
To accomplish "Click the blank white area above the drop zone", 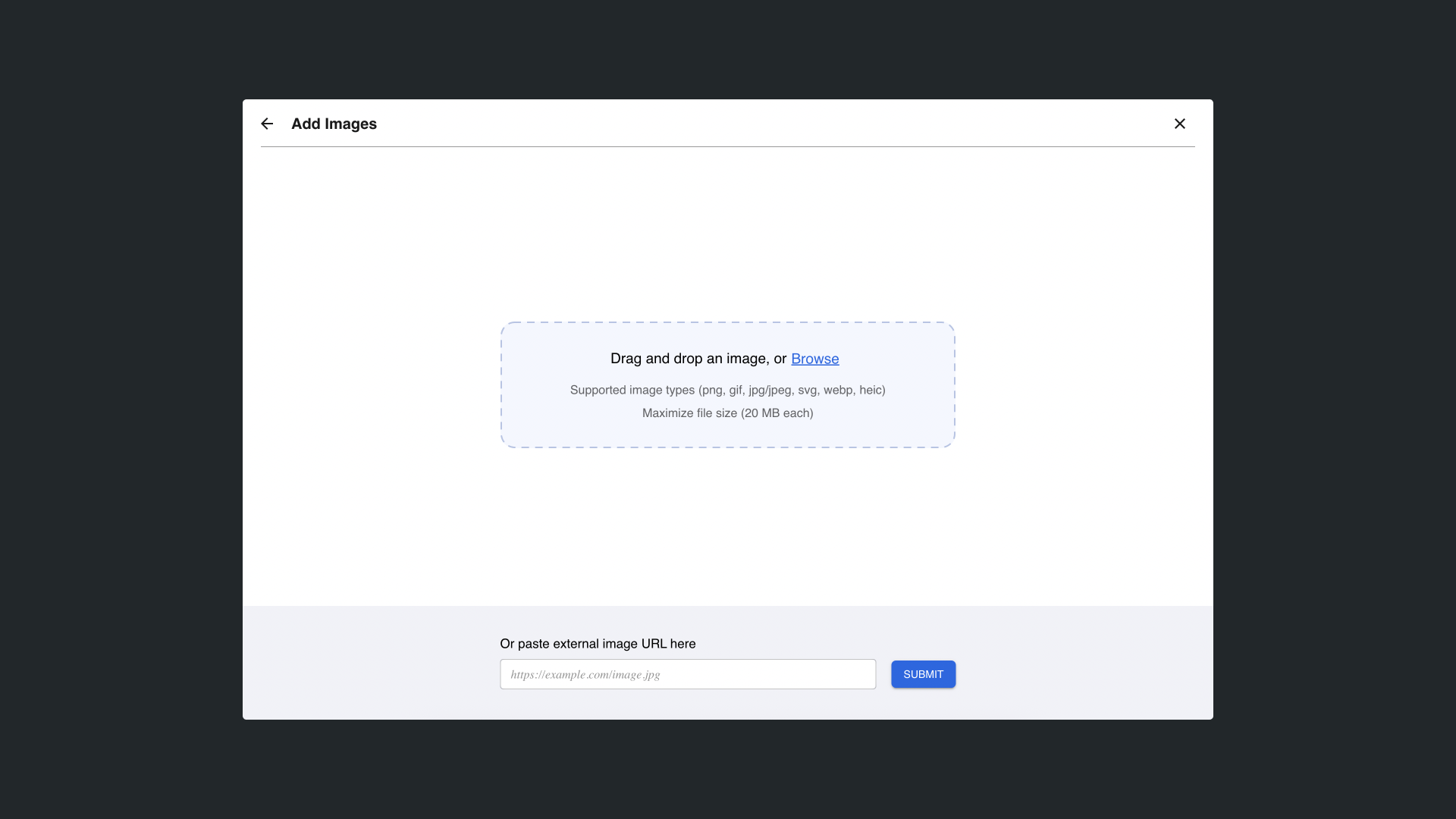I will 728,235.
